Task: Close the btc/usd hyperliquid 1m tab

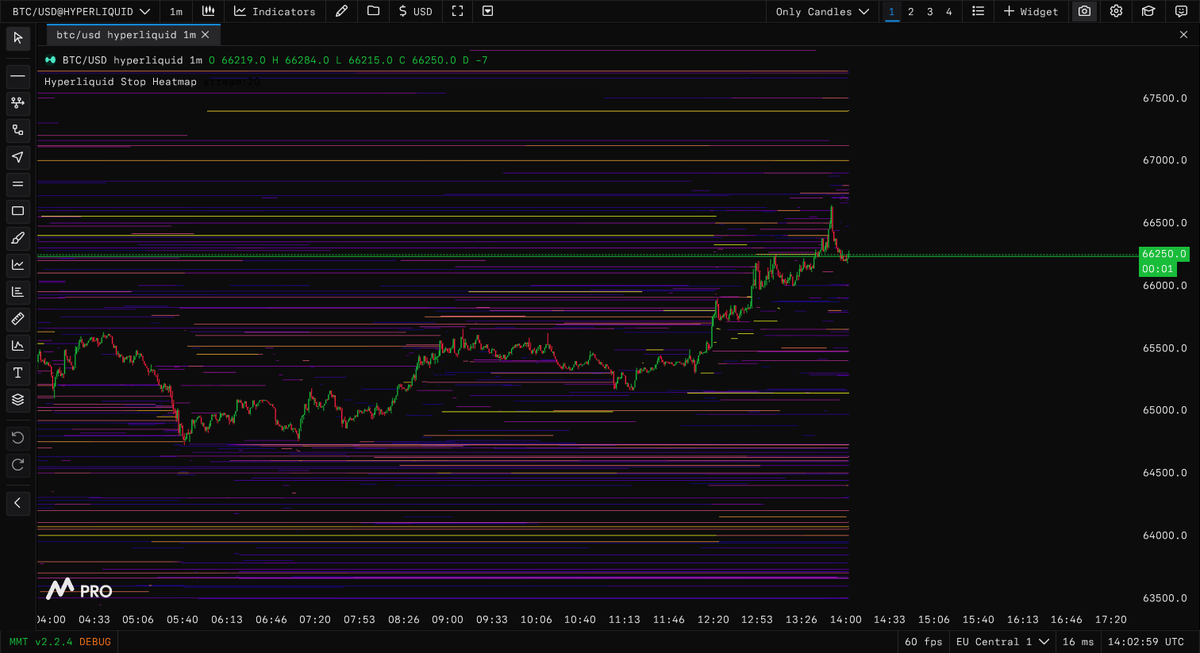Action: 206,34
